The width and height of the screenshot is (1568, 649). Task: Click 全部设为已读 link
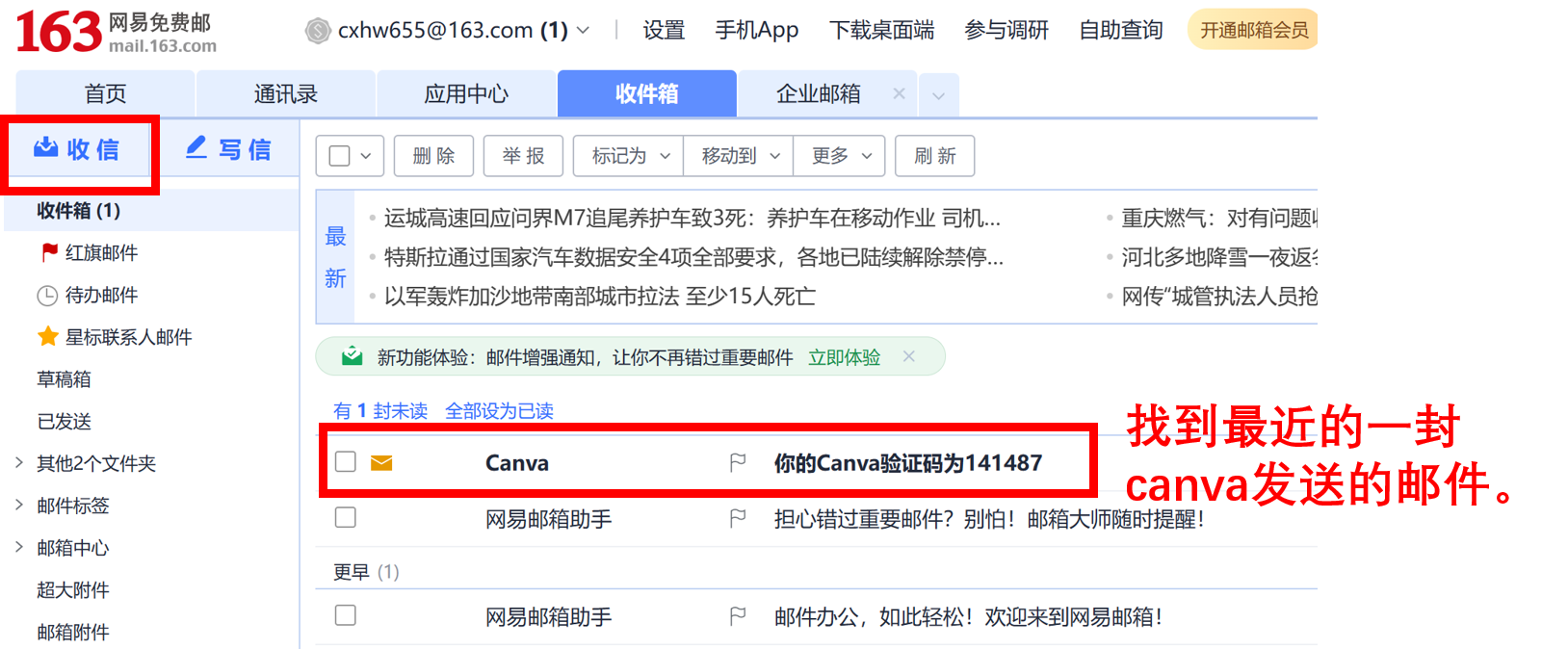pyautogui.click(x=499, y=411)
